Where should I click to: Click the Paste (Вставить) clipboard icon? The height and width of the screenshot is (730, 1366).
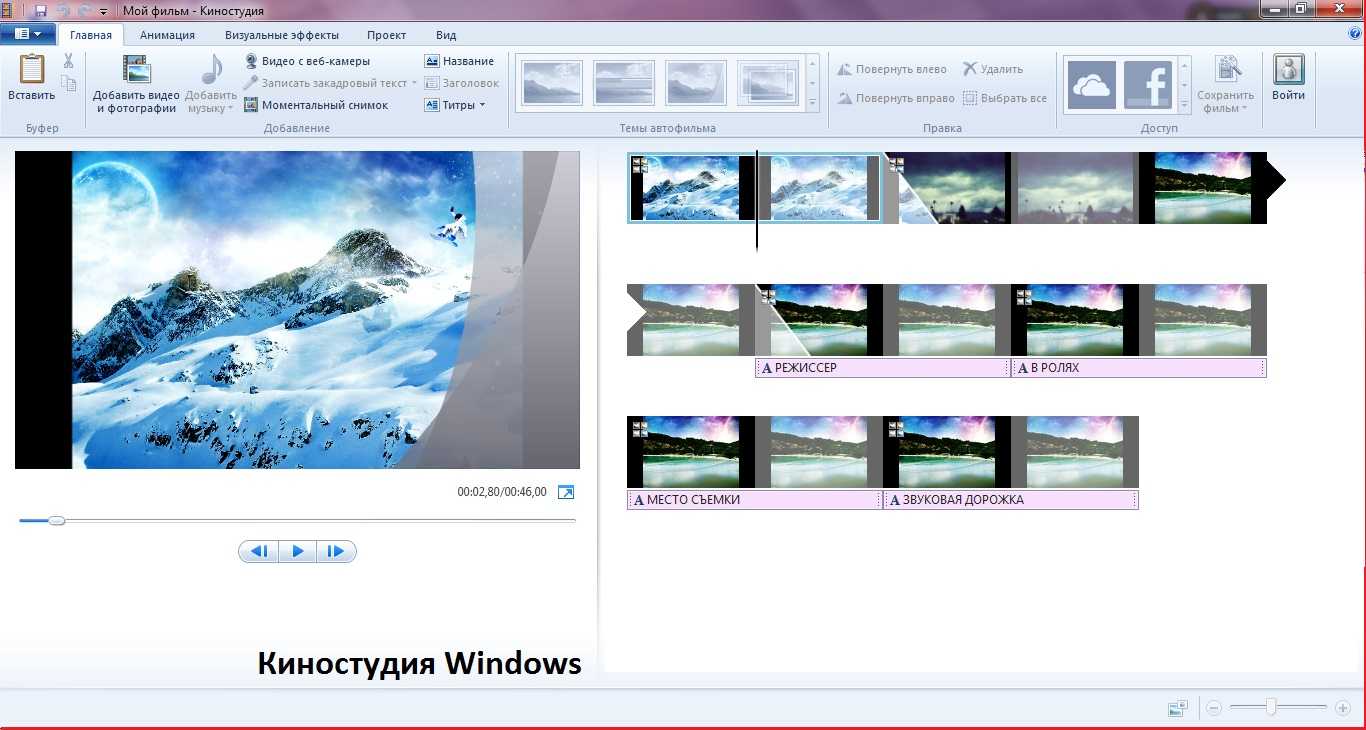coord(32,70)
